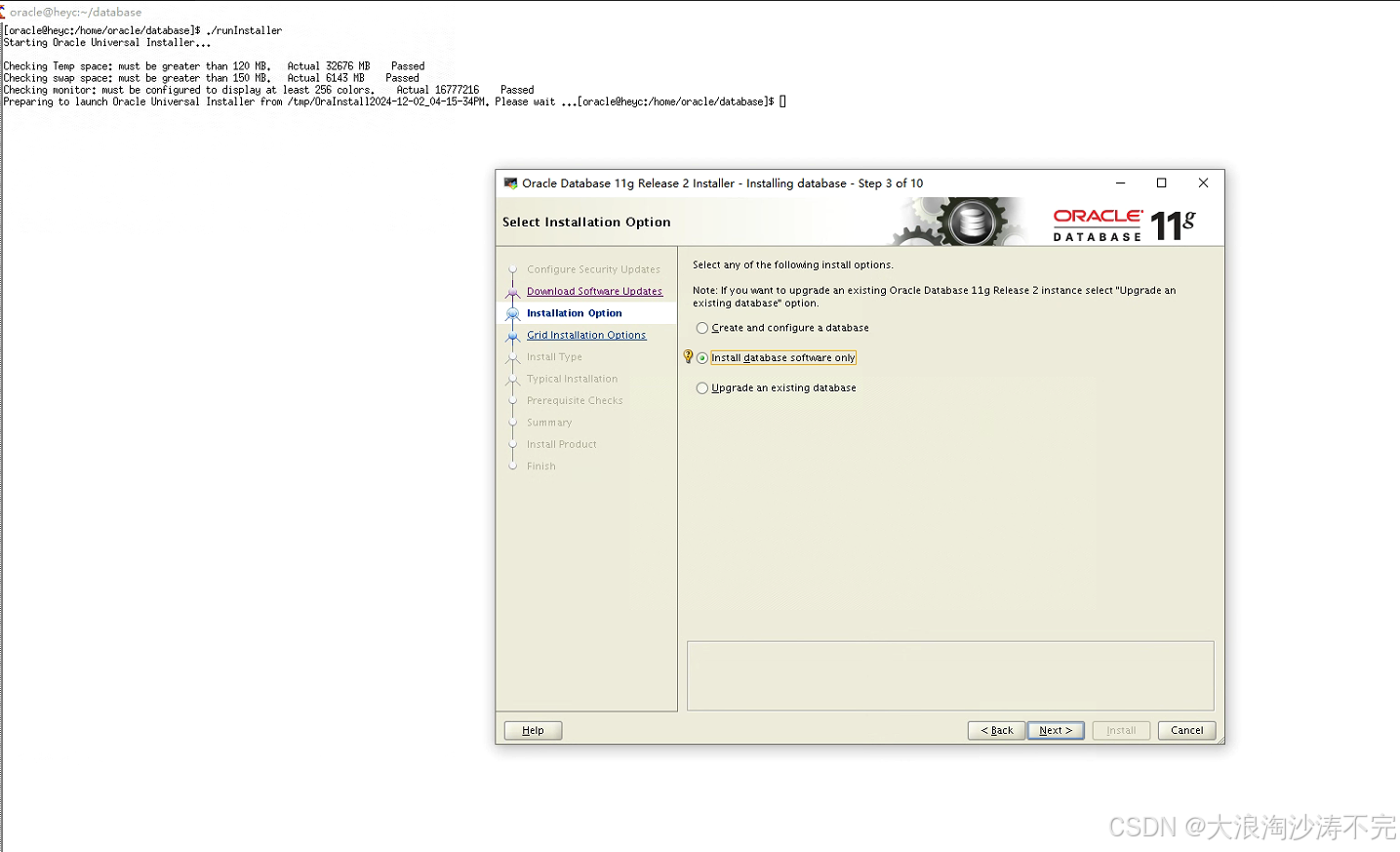This screenshot has height=852, width=1400.
Task: Click the upgrade note text paragraph
Action: point(934,297)
